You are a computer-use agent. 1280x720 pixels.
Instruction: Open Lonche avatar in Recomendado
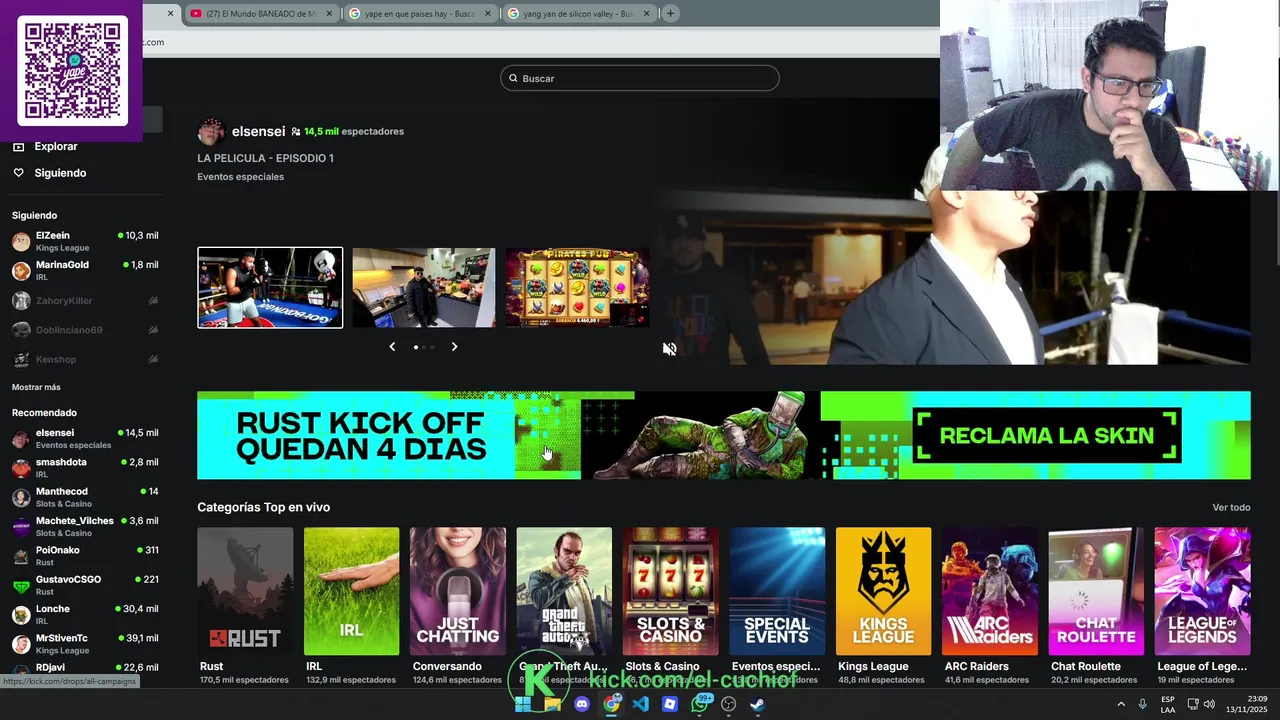click(x=21, y=614)
